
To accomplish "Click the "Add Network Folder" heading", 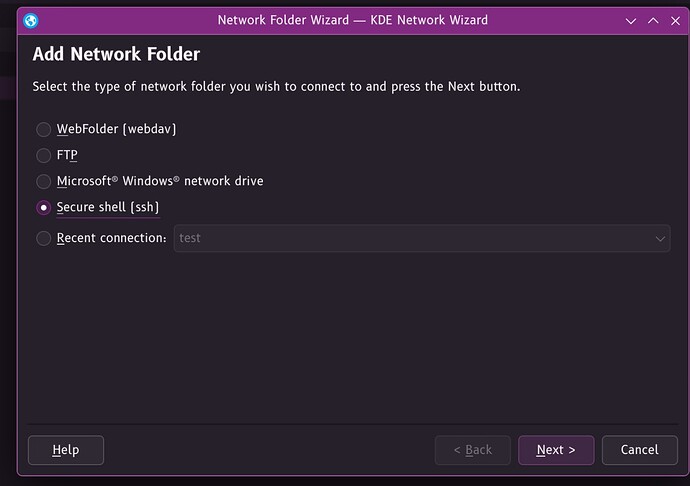I will (116, 54).
